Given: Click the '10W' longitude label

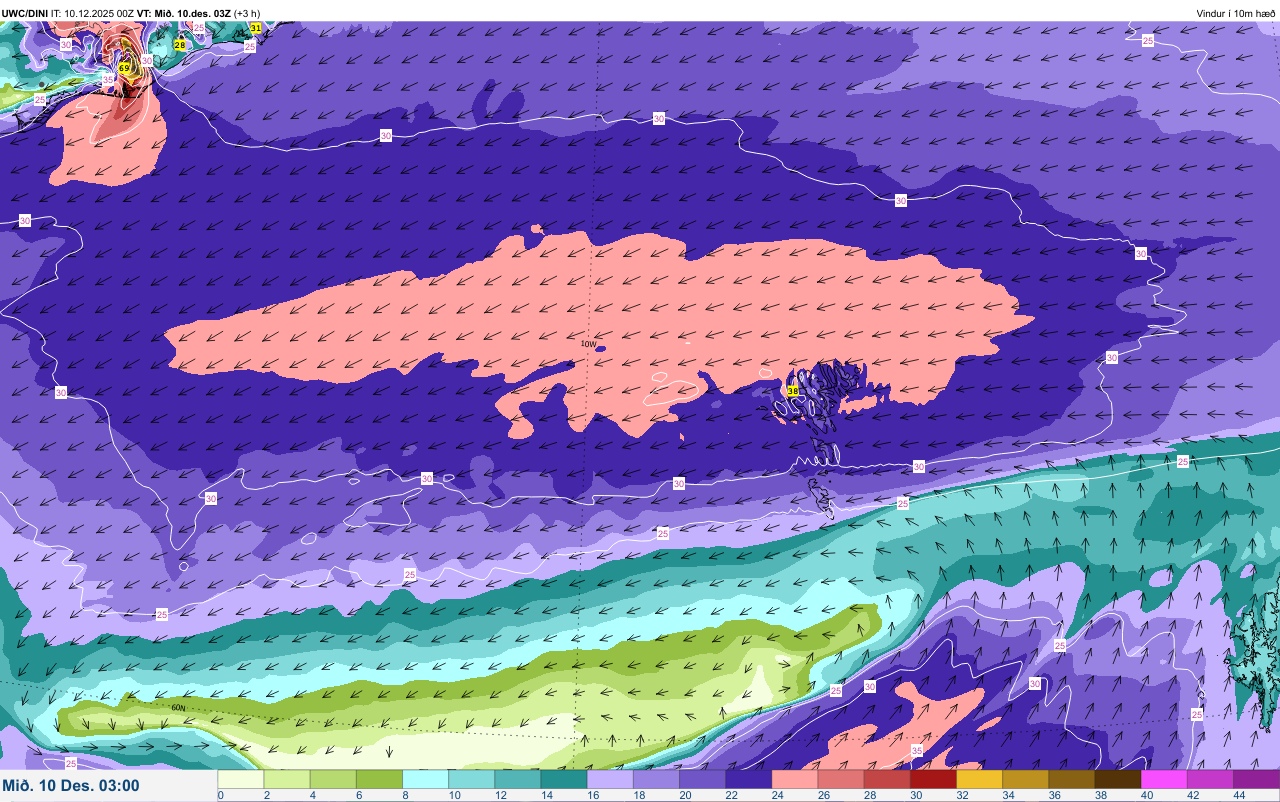Looking at the screenshot, I should [x=589, y=343].
